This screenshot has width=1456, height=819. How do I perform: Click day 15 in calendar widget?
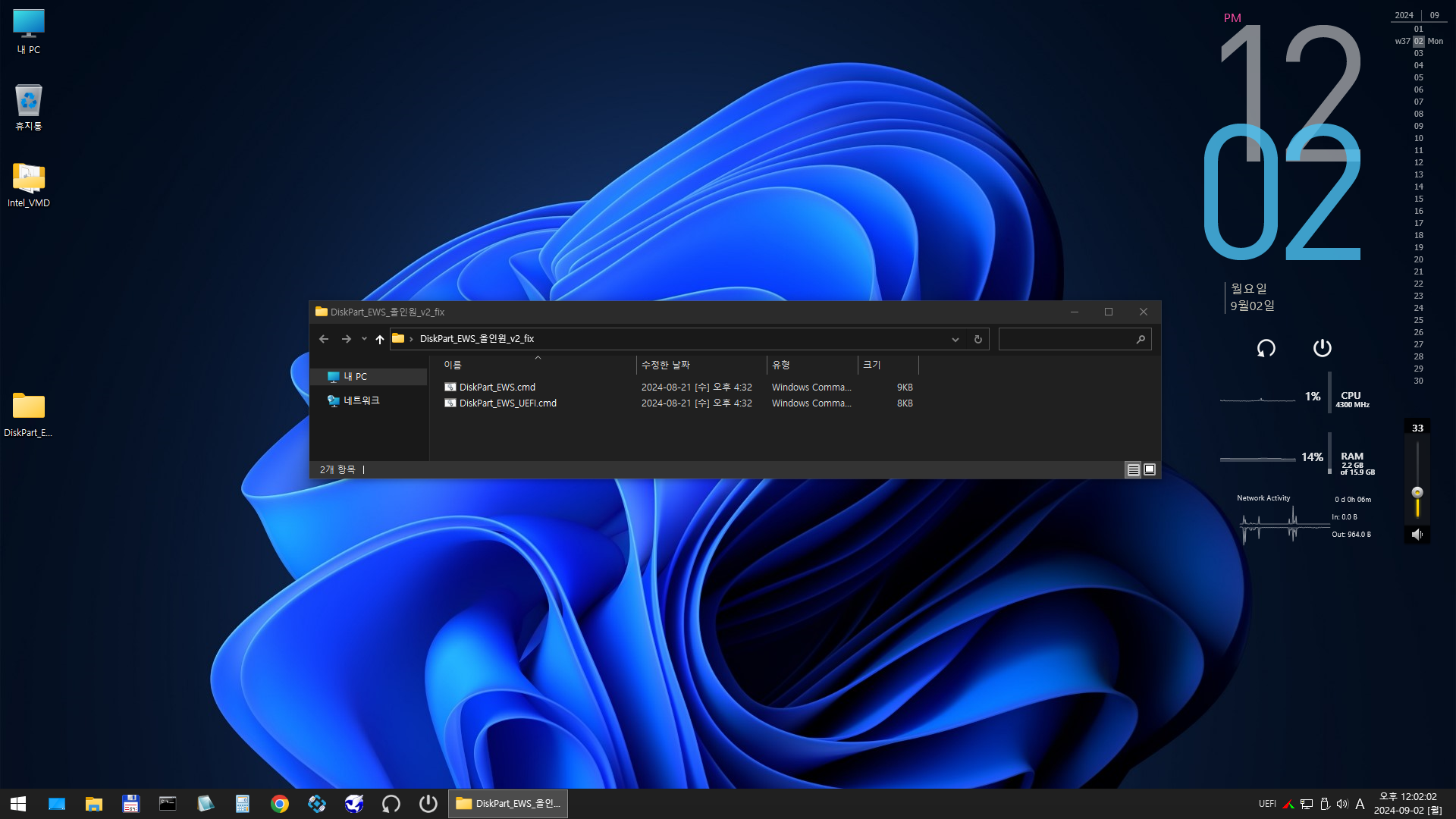tap(1418, 199)
